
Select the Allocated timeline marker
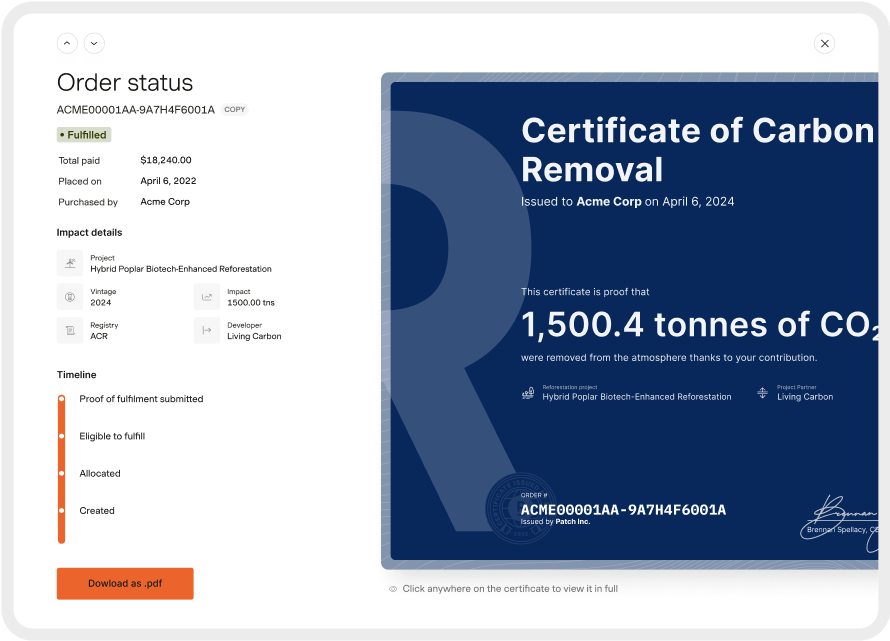click(x=61, y=474)
